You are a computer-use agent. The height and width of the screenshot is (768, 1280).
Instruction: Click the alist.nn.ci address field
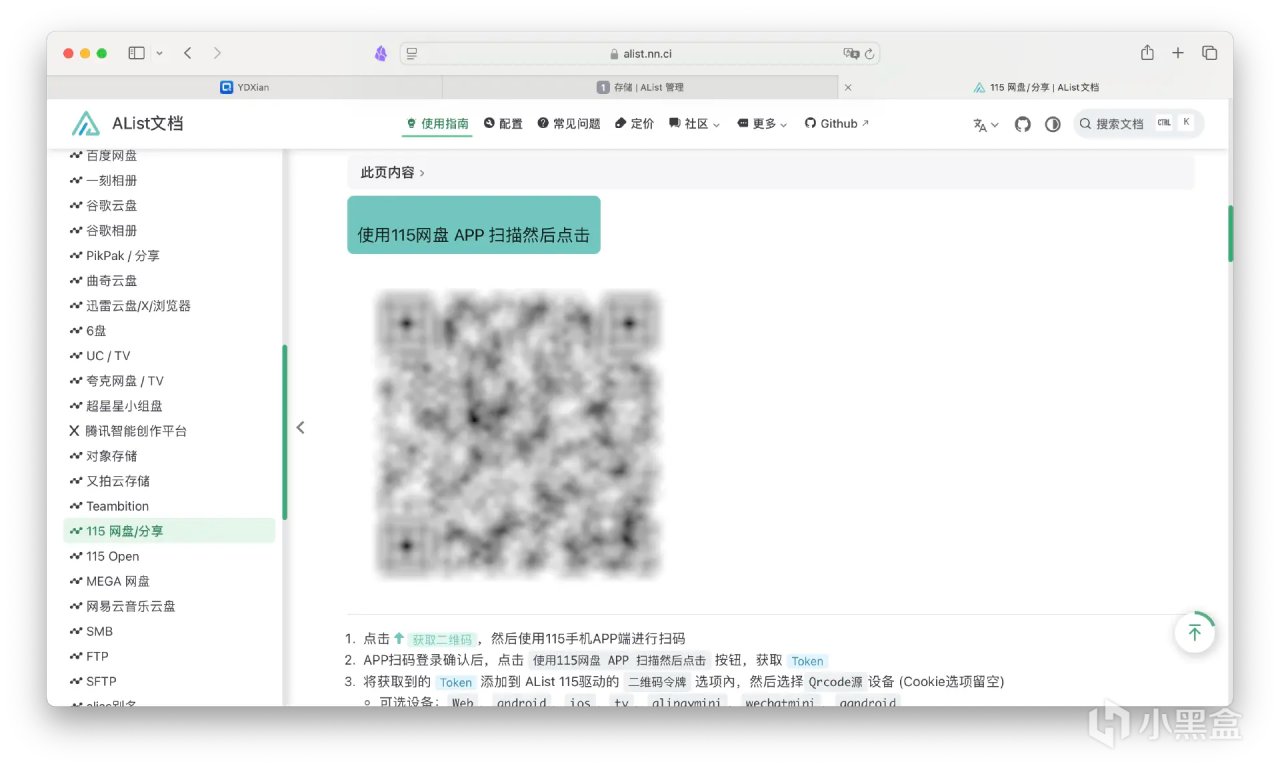640,54
